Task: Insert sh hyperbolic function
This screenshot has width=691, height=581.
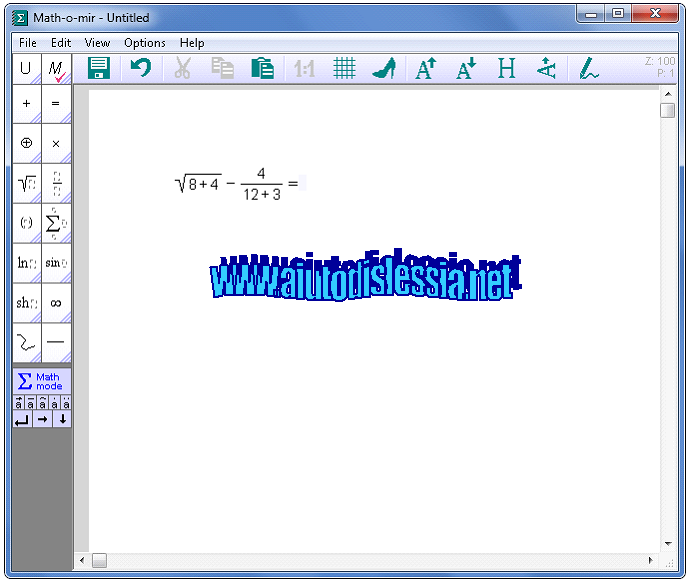Action: pos(26,303)
